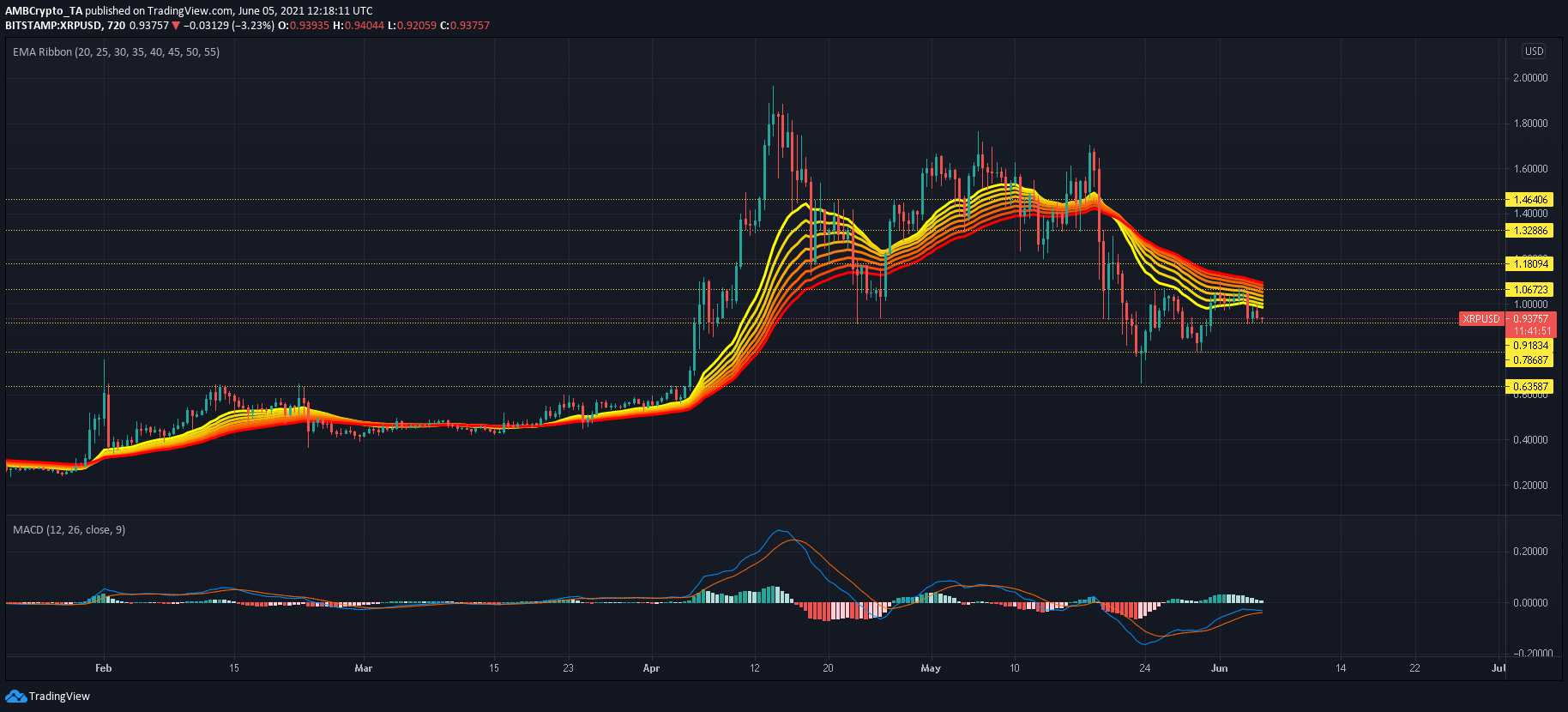Click the 1.32886 yellow price level label
The image size is (1568, 712).
(x=1530, y=230)
